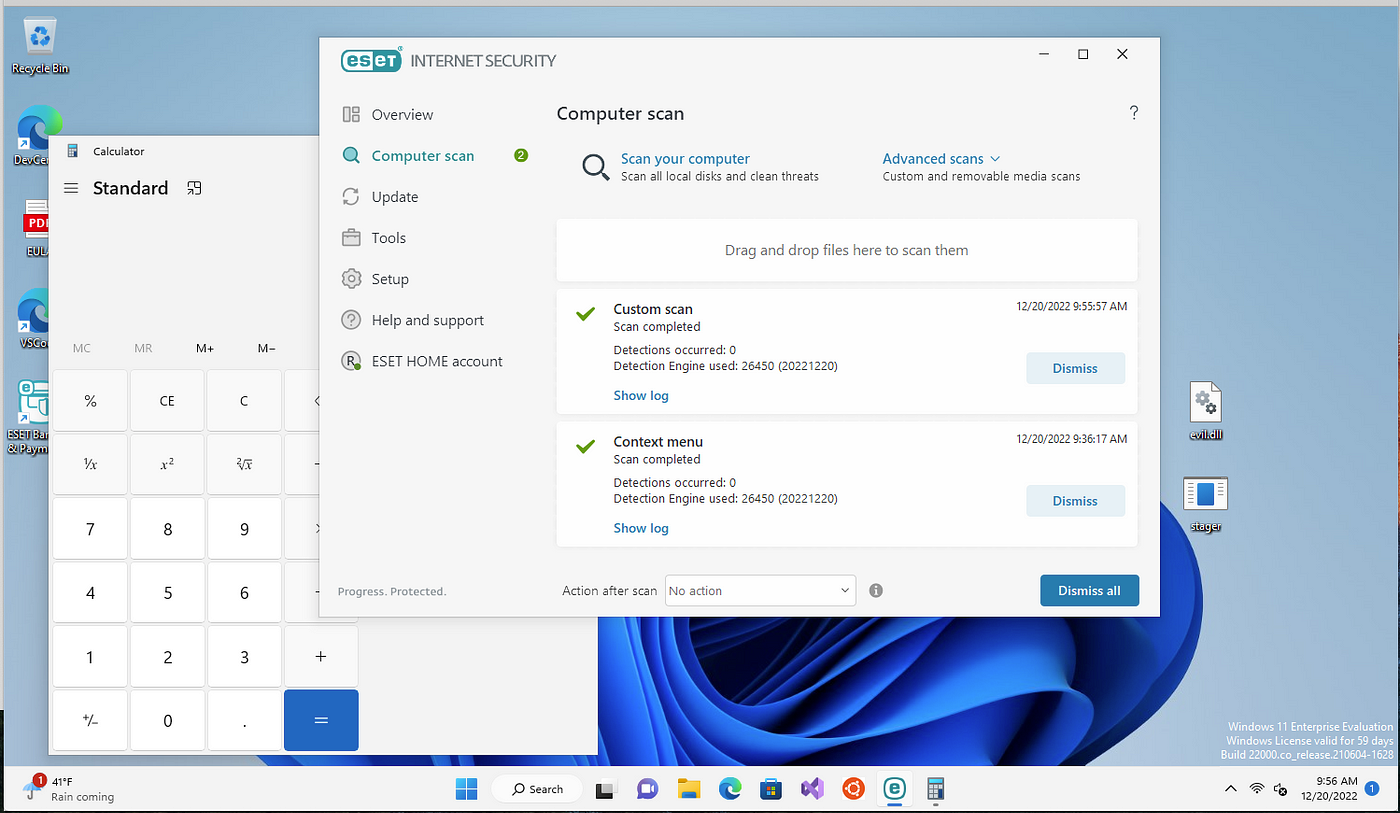Click the Calculator C clear key
This screenshot has width=1400, height=813.
tap(244, 401)
